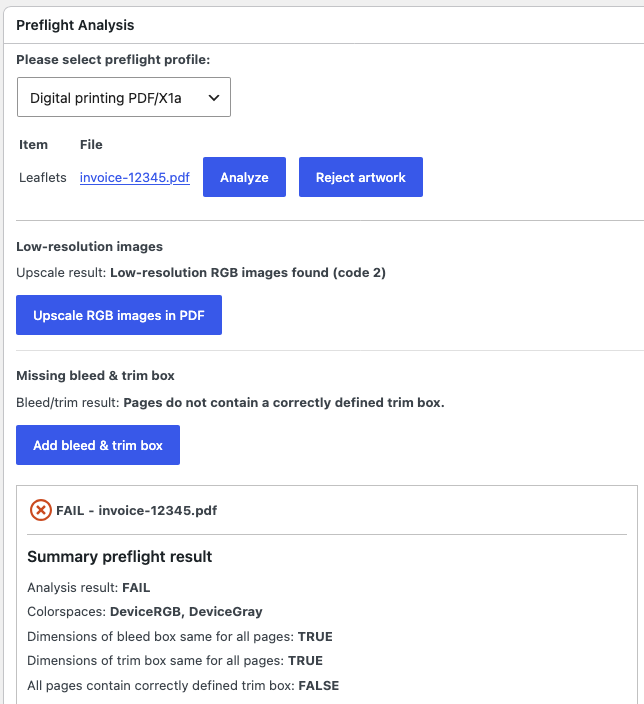Click the Item column header

click(33, 145)
